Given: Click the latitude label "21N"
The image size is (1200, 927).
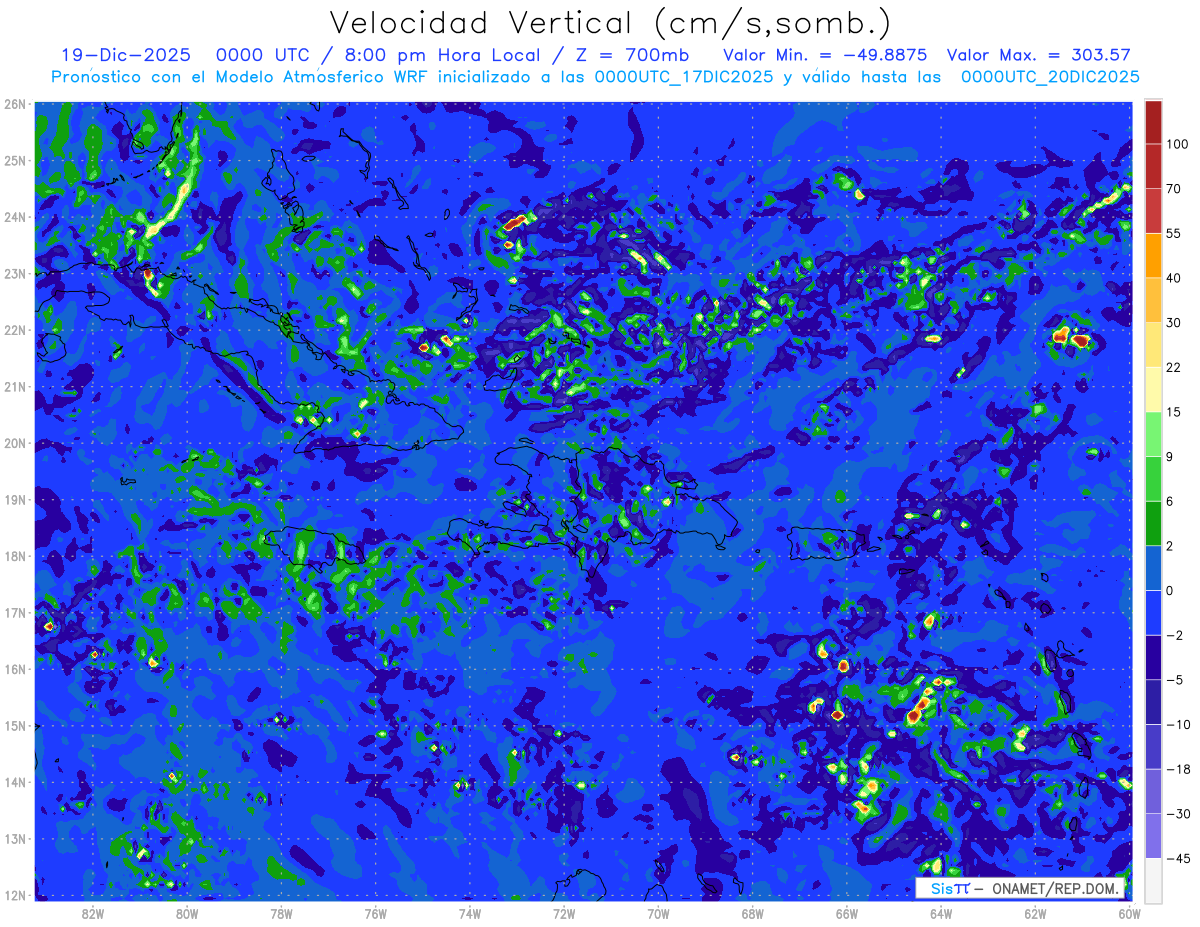Looking at the screenshot, I should tap(15, 387).
